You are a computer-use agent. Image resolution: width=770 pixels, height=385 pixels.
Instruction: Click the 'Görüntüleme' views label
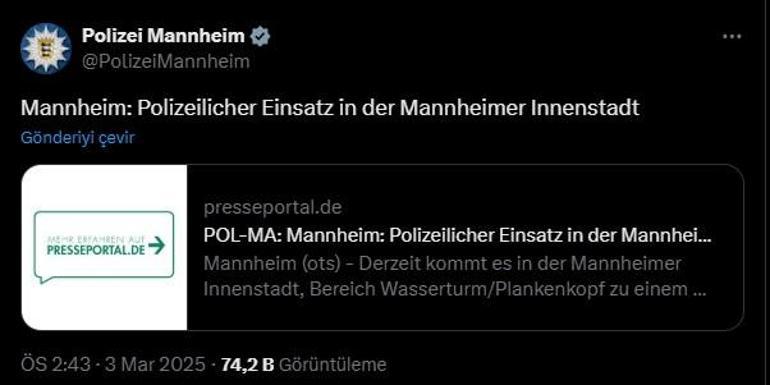click(x=332, y=364)
